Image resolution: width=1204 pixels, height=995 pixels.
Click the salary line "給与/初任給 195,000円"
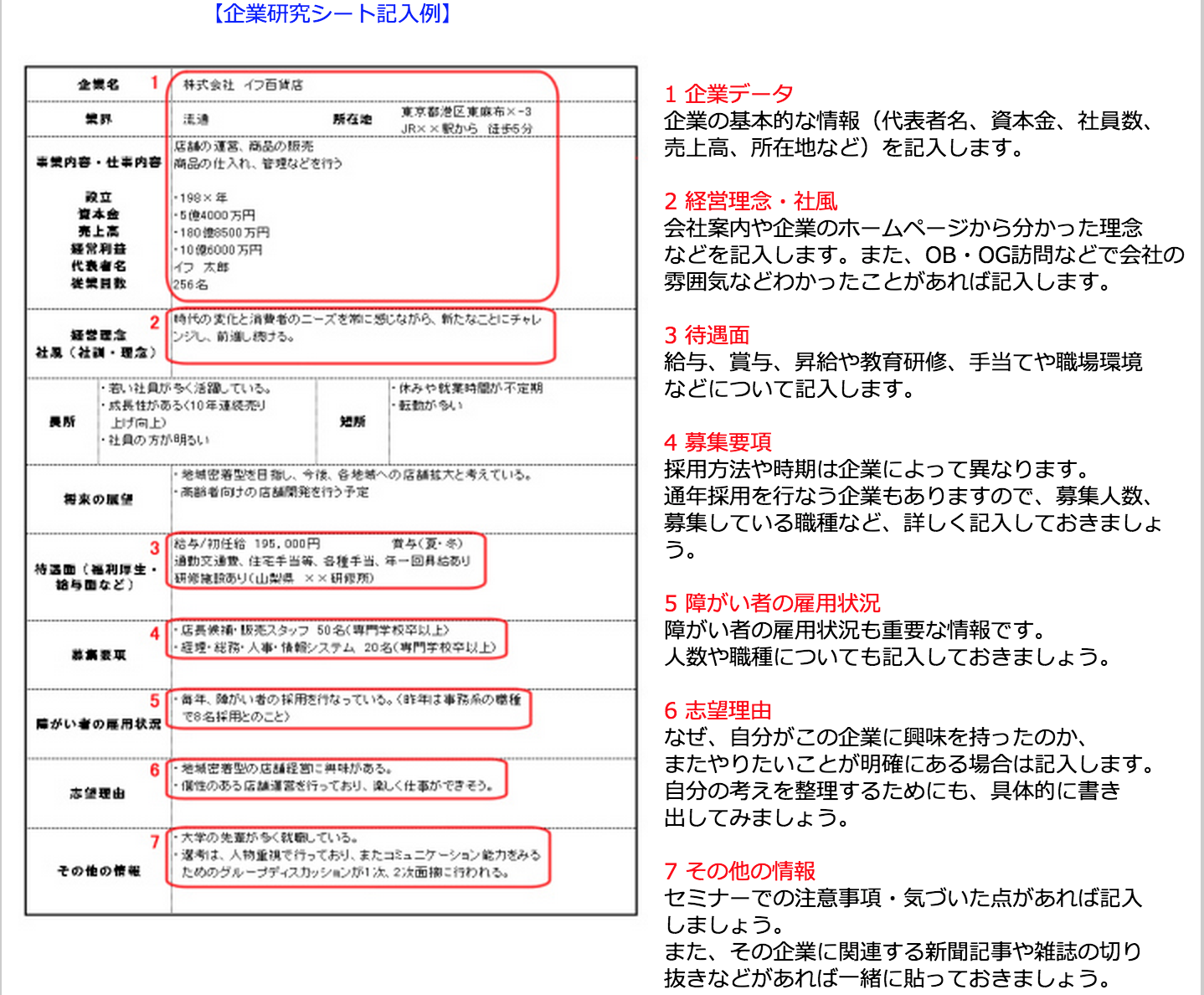pyautogui.click(x=247, y=544)
